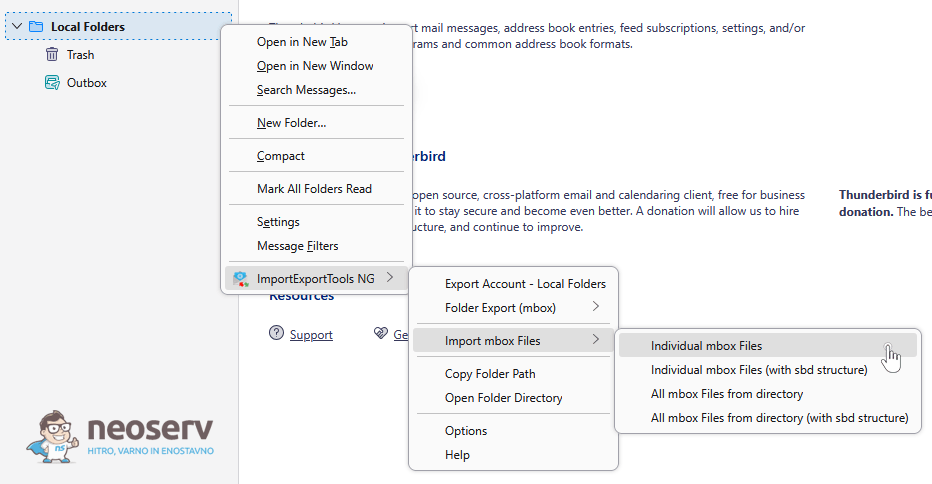Viewport: 932px width, 484px height.
Task: Select Individual mbox Files
Action: click(x=706, y=346)
